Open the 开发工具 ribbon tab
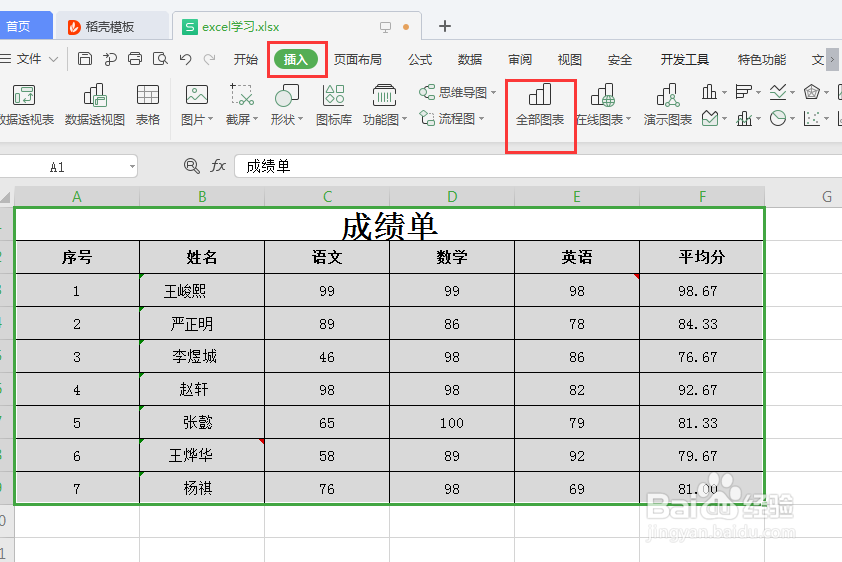 click(685, 59)
